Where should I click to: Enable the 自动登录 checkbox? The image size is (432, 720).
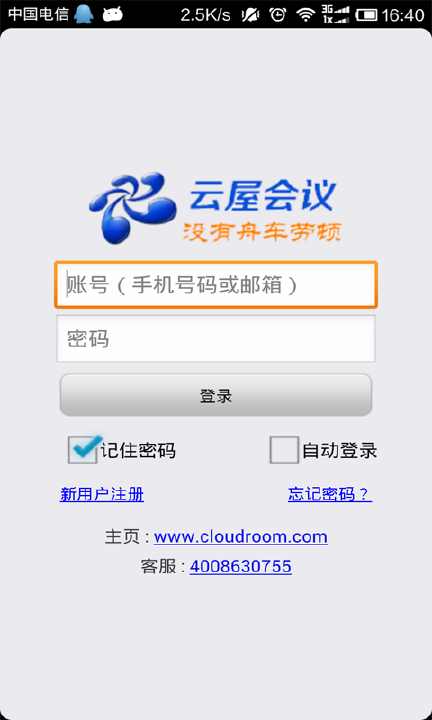coord(284,450)
